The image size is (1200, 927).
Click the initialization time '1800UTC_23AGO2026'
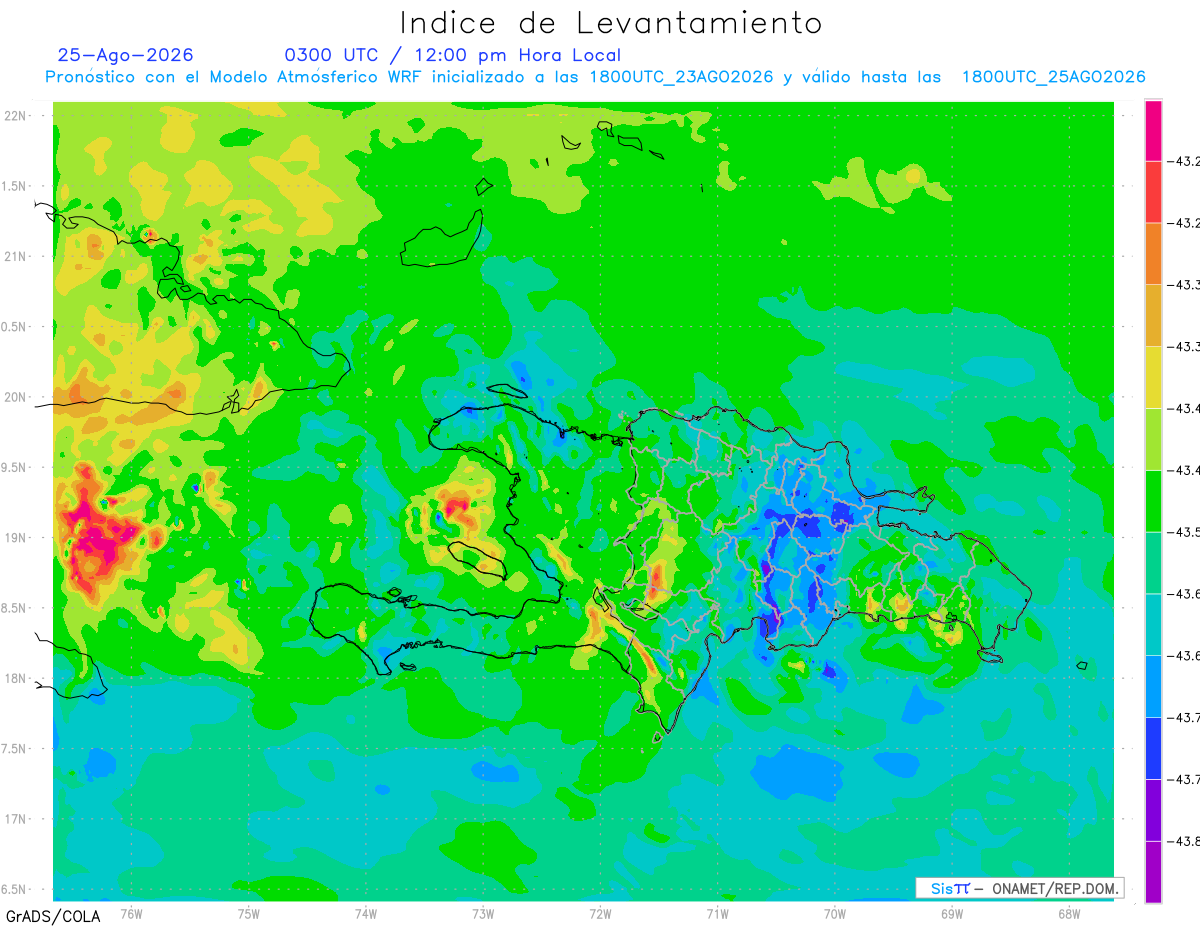tap(681, 77)
